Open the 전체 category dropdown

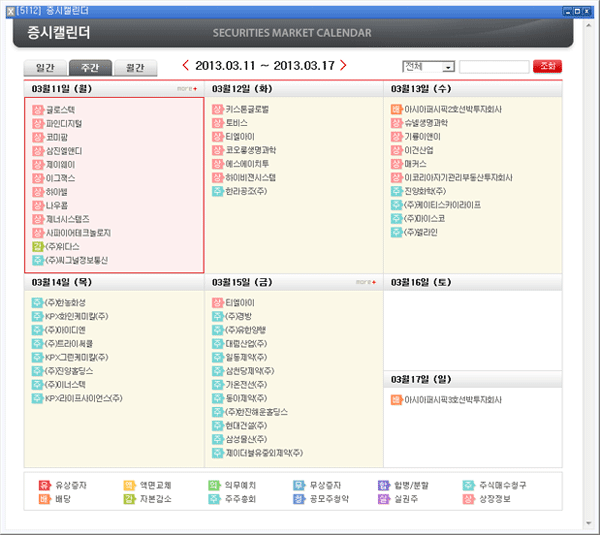[x=448, y=67]
